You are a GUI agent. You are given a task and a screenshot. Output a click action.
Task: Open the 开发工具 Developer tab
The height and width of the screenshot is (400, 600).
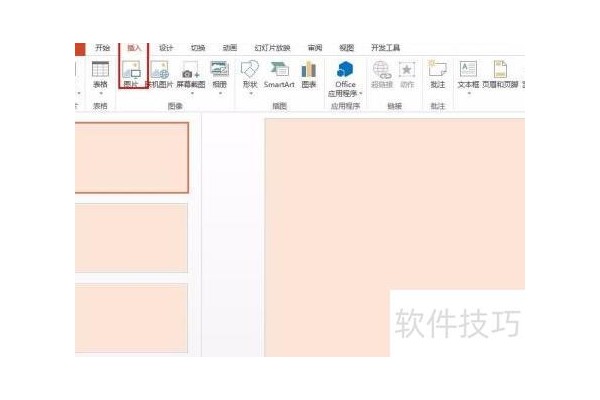click(x=385, y=47)
